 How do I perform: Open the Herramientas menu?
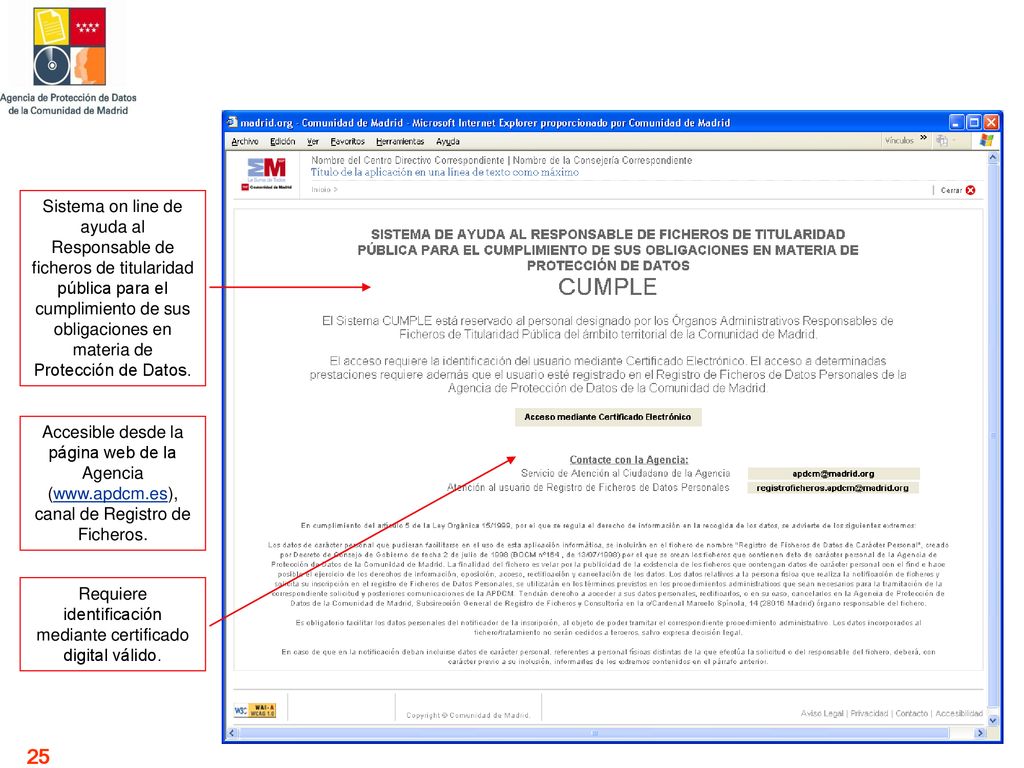click(400, 142)
